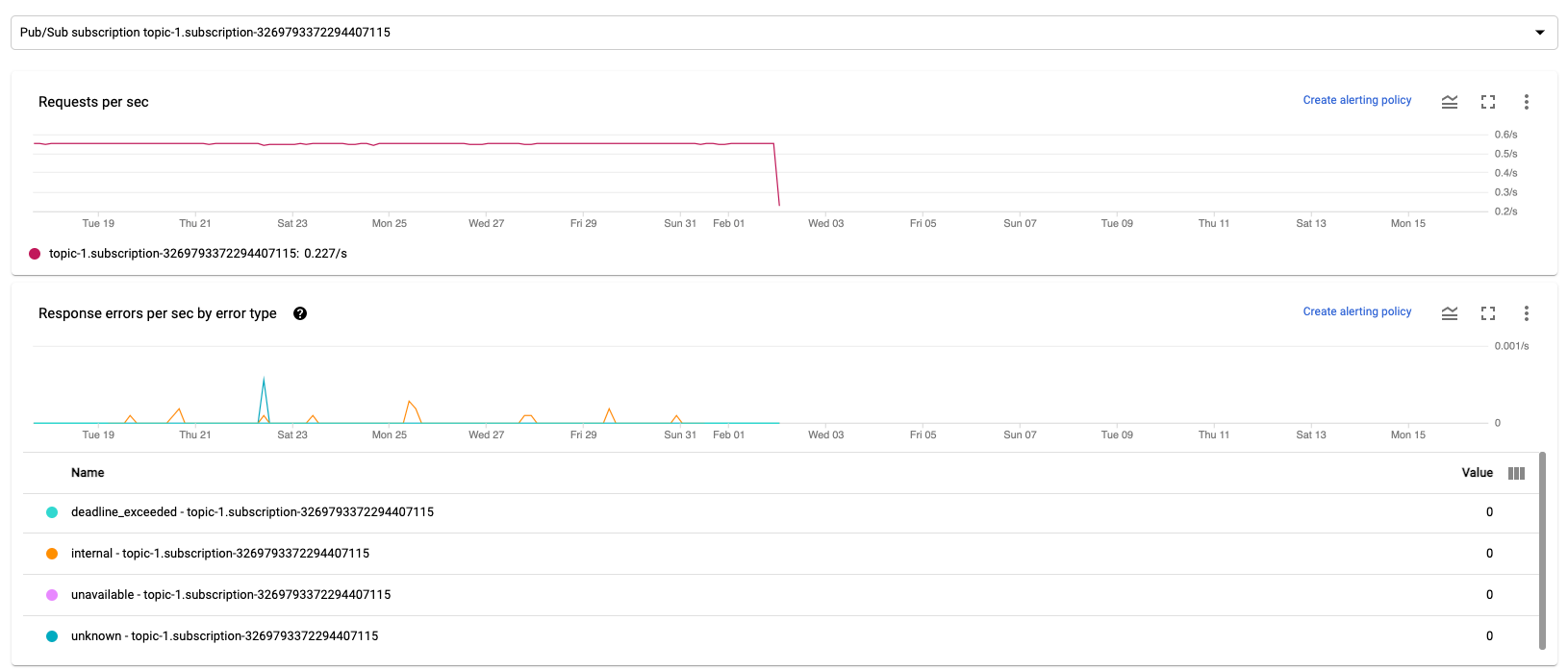Sort legend by Value column header
Screen dimensions: 1568x670
click(1477, 473)
